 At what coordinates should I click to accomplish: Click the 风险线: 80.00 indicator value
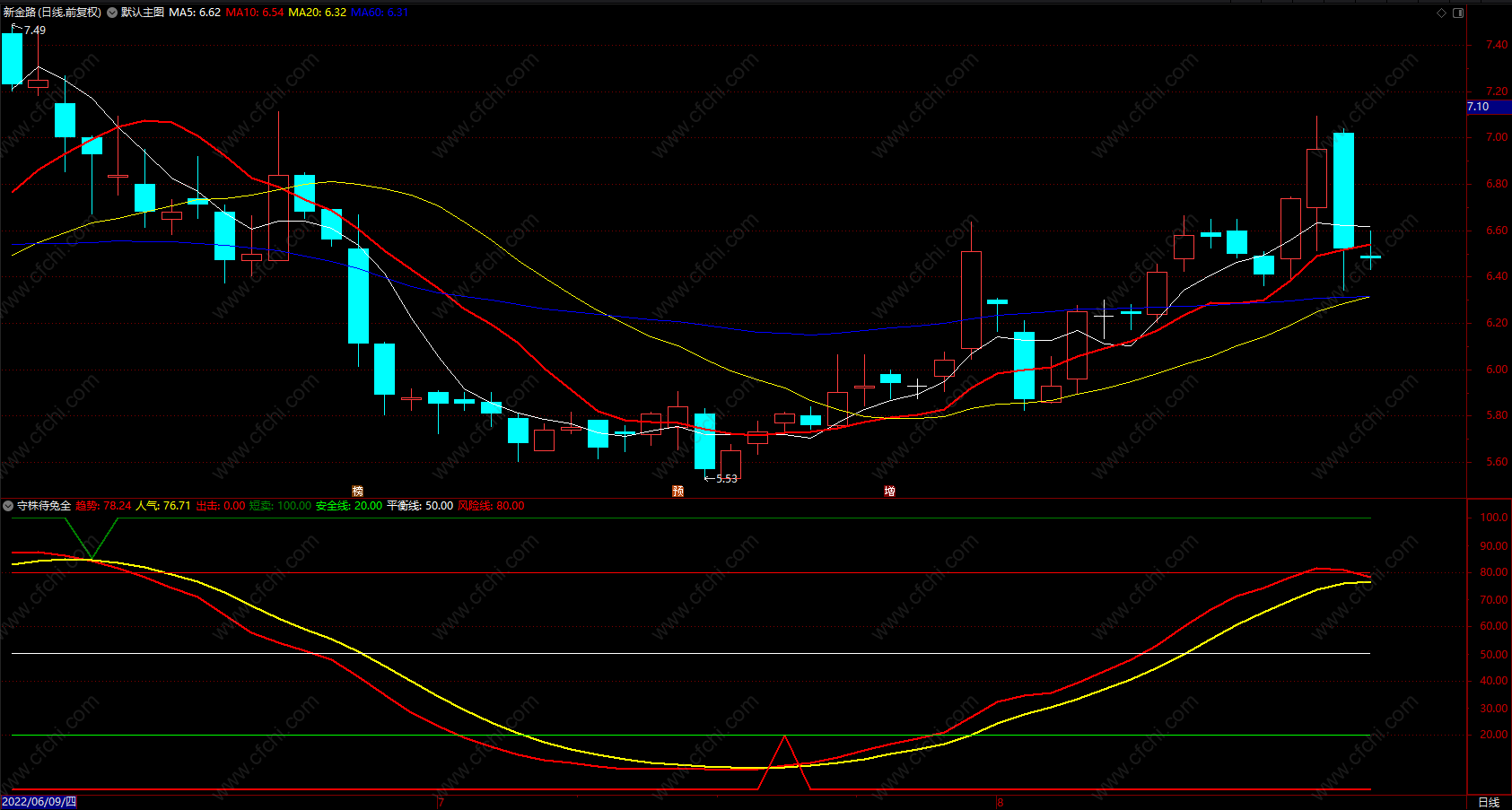(x=491, y=506)
